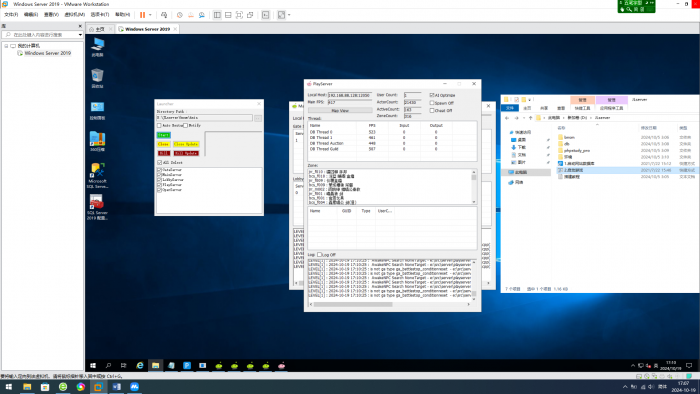Screen dimensions: 700x394
Task: Click the Map View button in PlayServer
Action: 340,110
